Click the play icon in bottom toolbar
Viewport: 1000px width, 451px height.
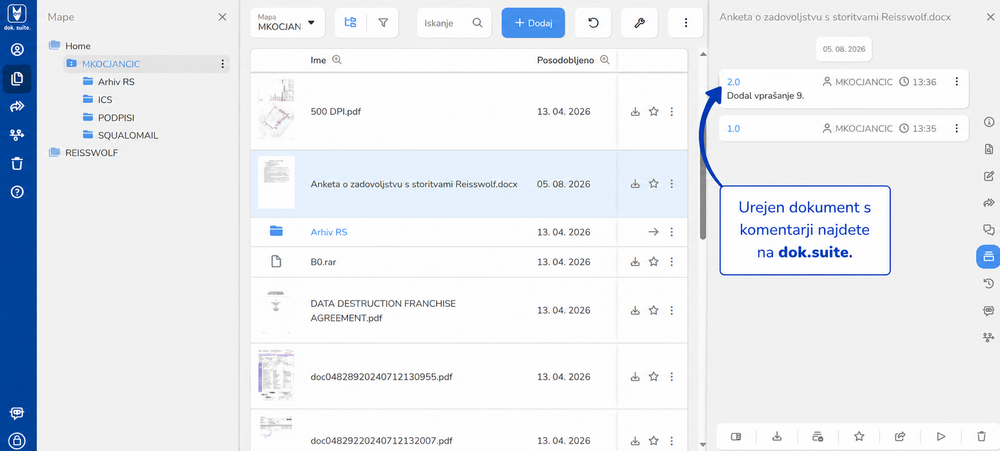(941, 436)
